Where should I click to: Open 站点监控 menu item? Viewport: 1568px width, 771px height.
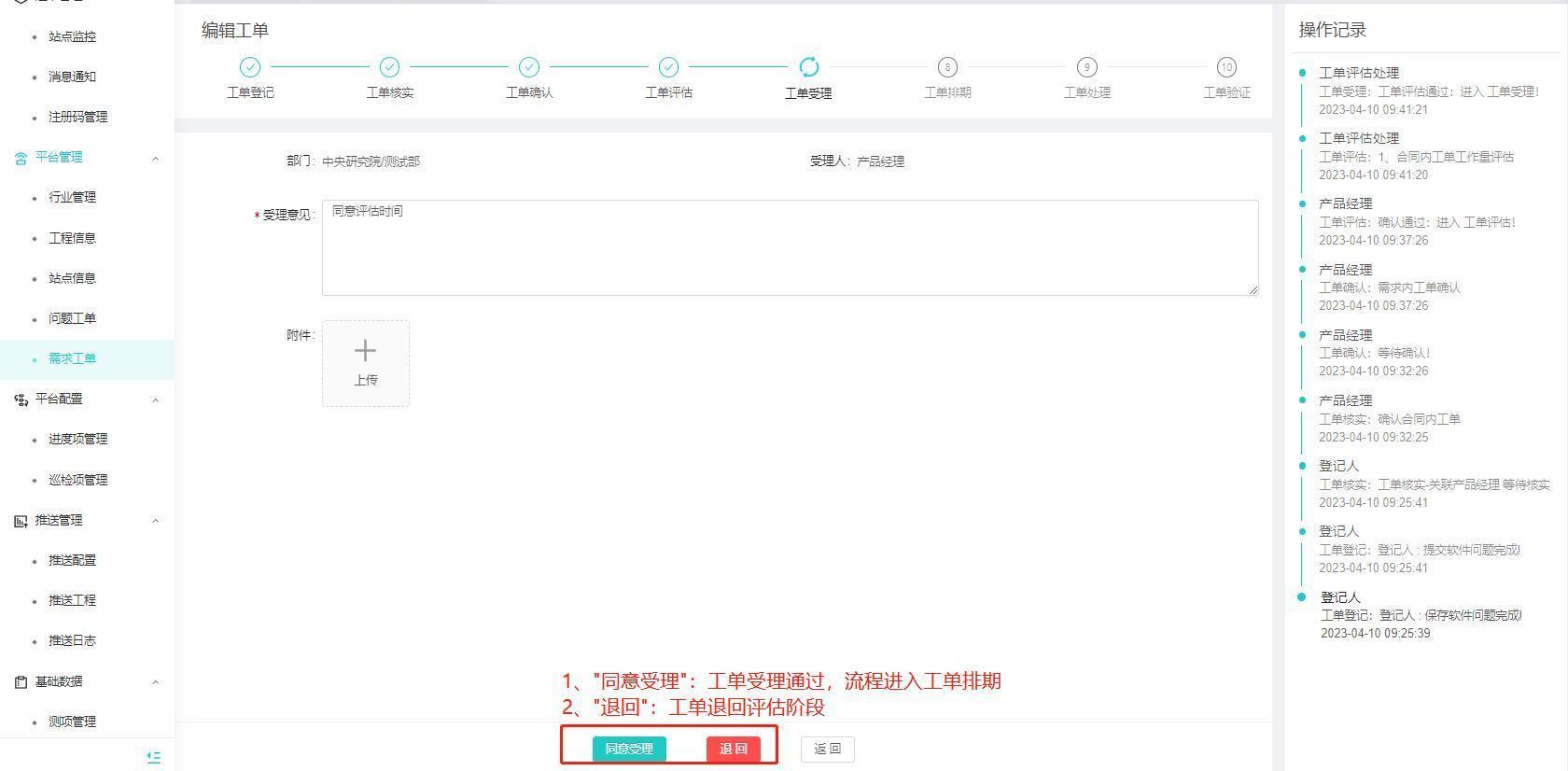pos(72,36)
